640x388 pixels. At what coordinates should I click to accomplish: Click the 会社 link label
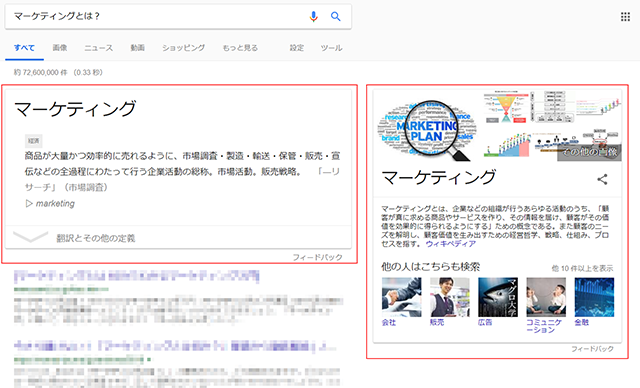(x=389, y=322)
